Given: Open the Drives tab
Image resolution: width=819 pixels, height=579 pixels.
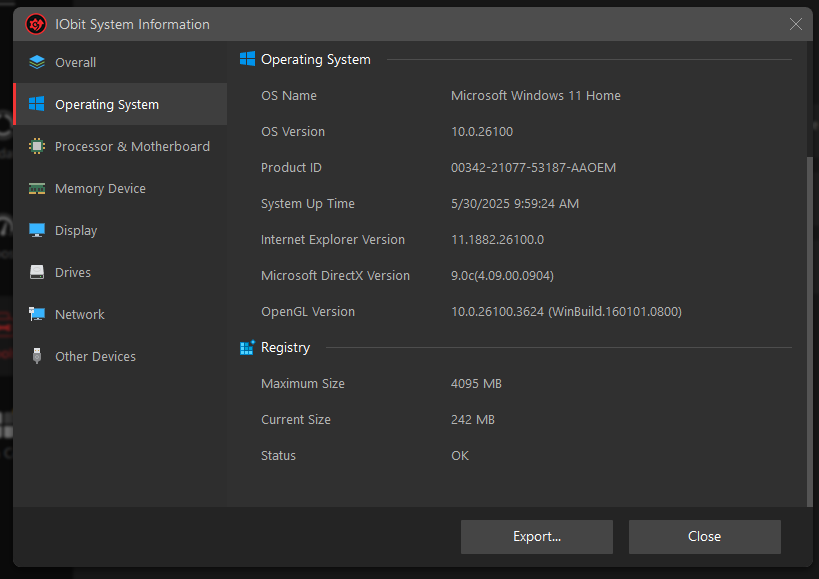Looking at the screenshot, I should point(120,272).
